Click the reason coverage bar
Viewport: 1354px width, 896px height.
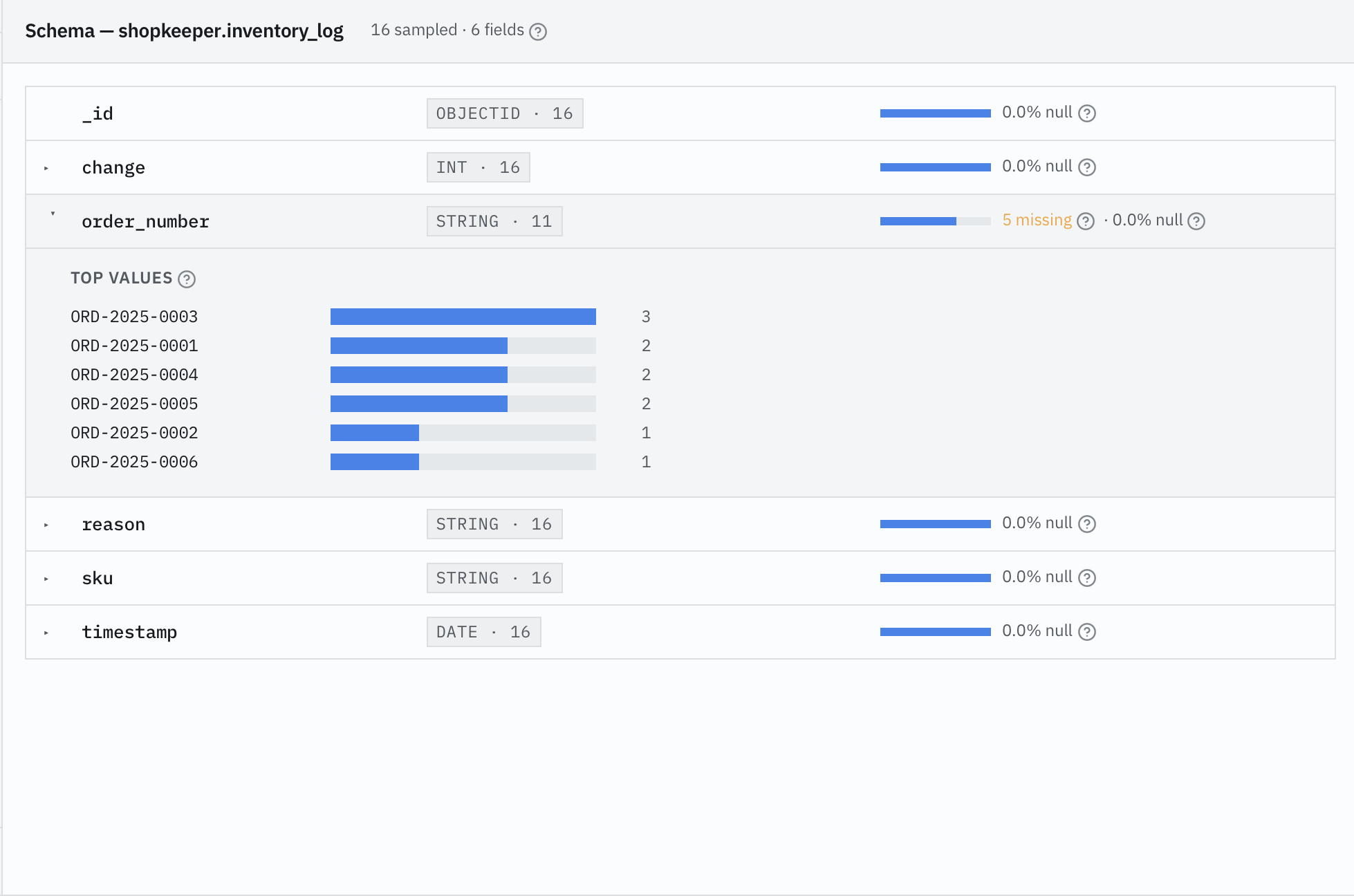point(936,524)
